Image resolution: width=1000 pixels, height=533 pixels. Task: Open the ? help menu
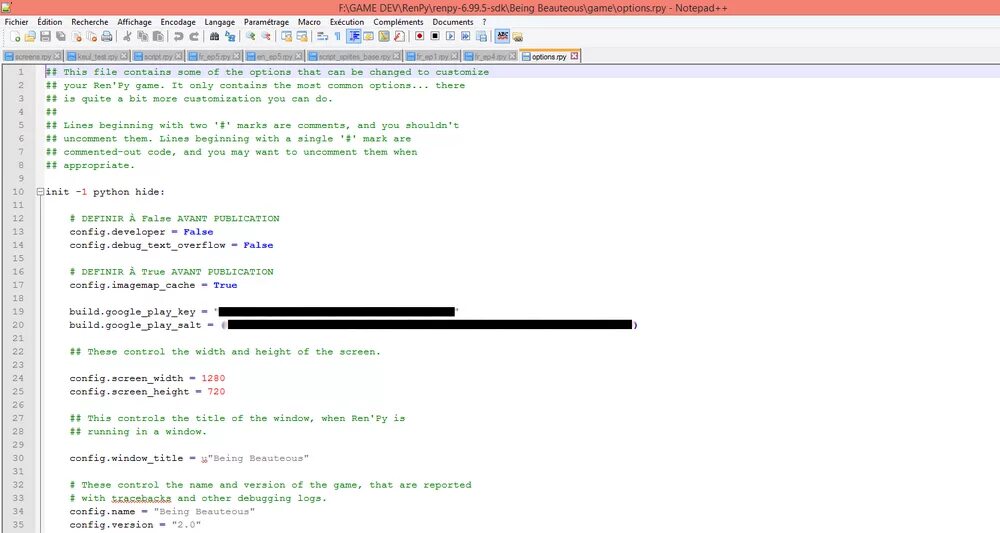[x=485, y=22]
